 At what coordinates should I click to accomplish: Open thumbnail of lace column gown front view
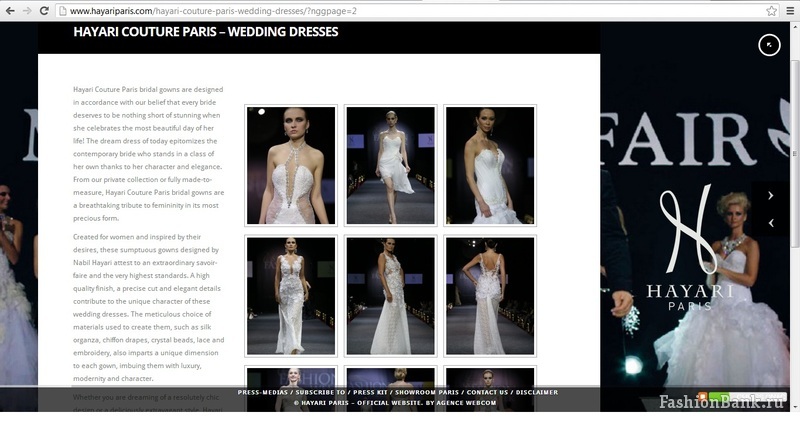(291, 296)
